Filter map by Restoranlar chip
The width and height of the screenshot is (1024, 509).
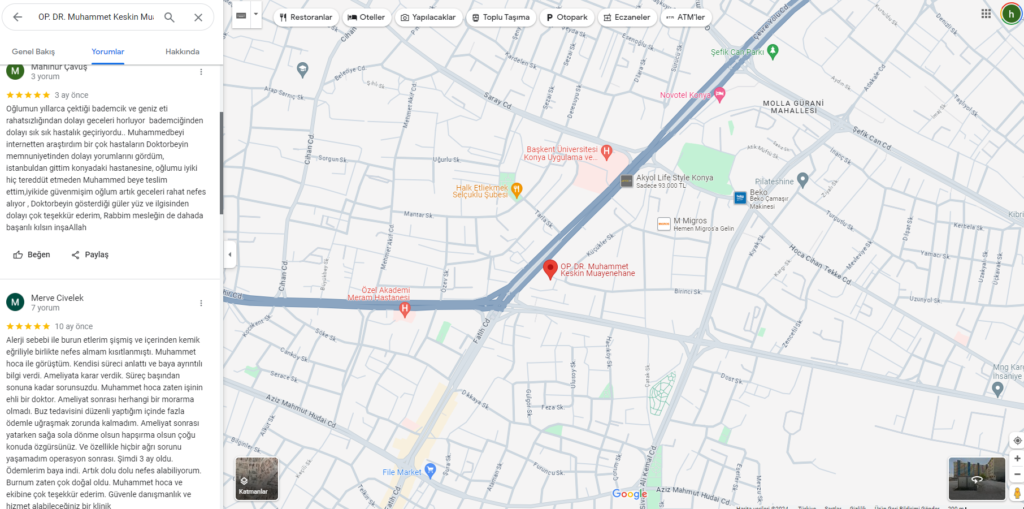coord(306,18)
